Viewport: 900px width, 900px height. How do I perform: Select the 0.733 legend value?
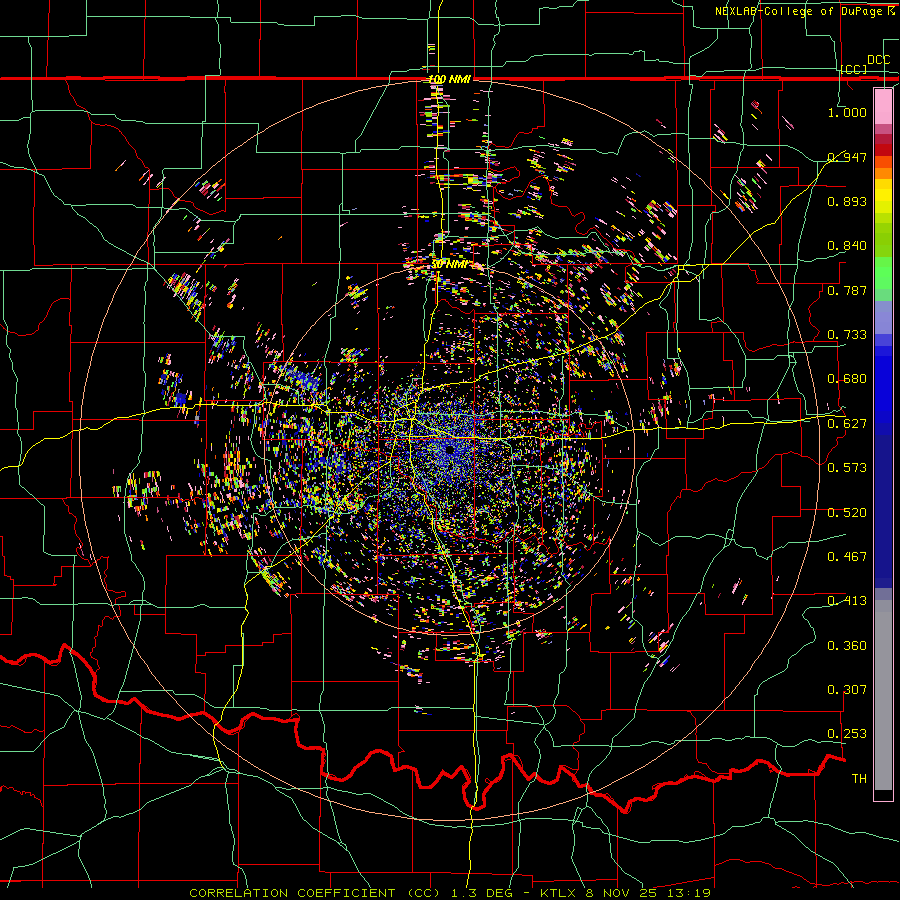[847, 335]
